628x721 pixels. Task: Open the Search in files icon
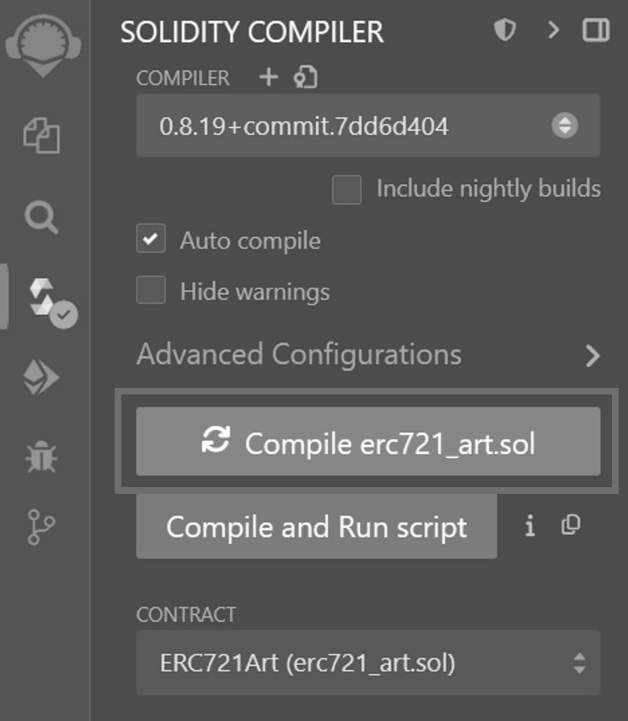tap(41, 217)
